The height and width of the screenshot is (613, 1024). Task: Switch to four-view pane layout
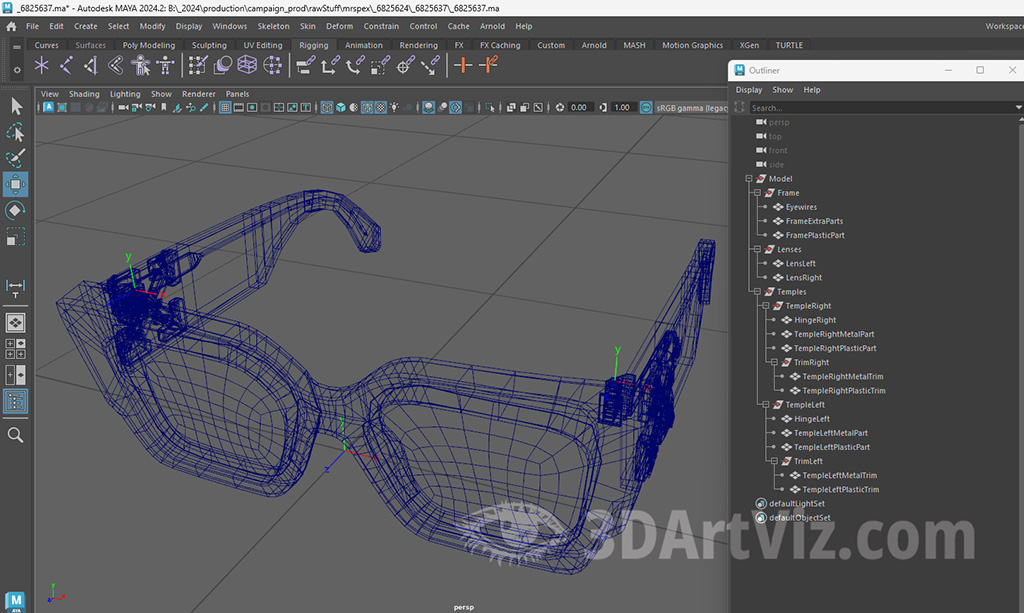[16, 349]
